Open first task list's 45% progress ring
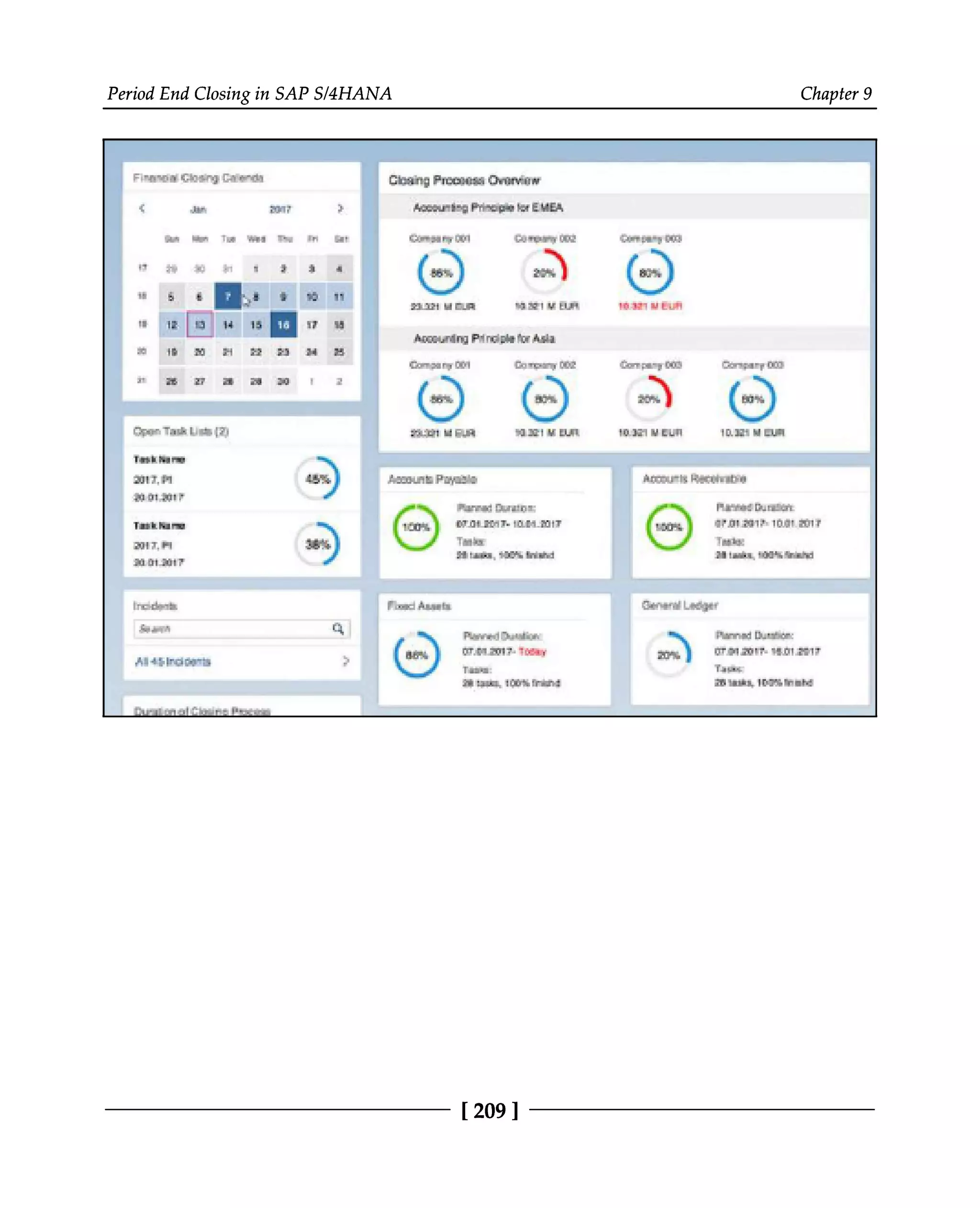980x1208 pixels. [317, 478]
